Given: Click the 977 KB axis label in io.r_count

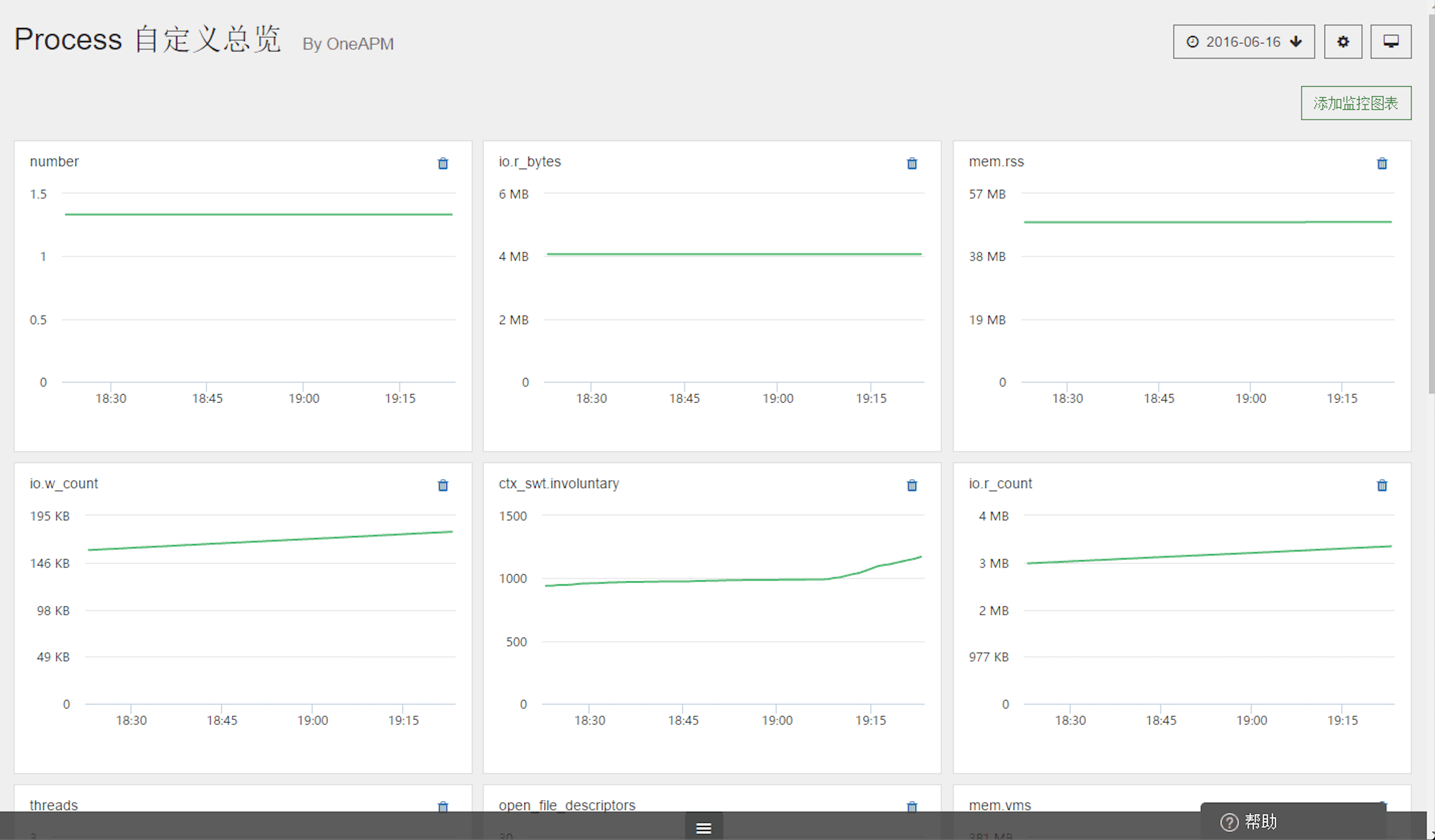Looking at the screenshot, I should [x=989, y=657].
